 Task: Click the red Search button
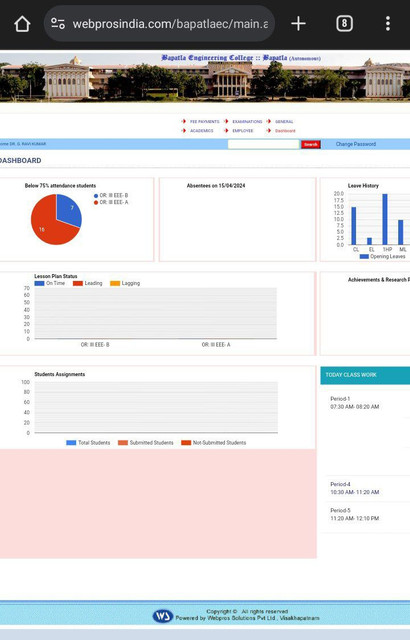[x=310, y=144]
